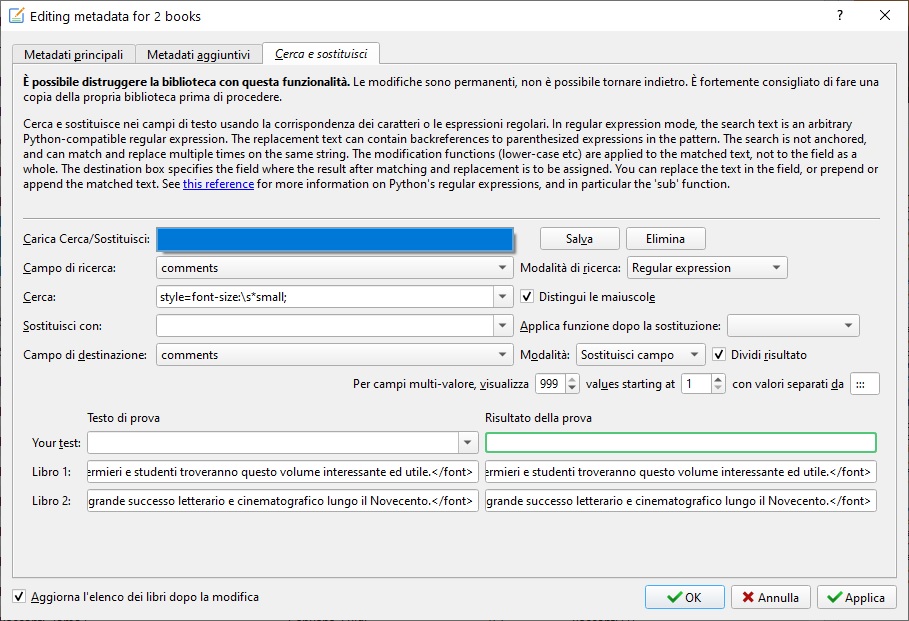Increase the visualizza 999 spinner value
The width and height of the screenshot is (909, 621).
coord(572,379)
